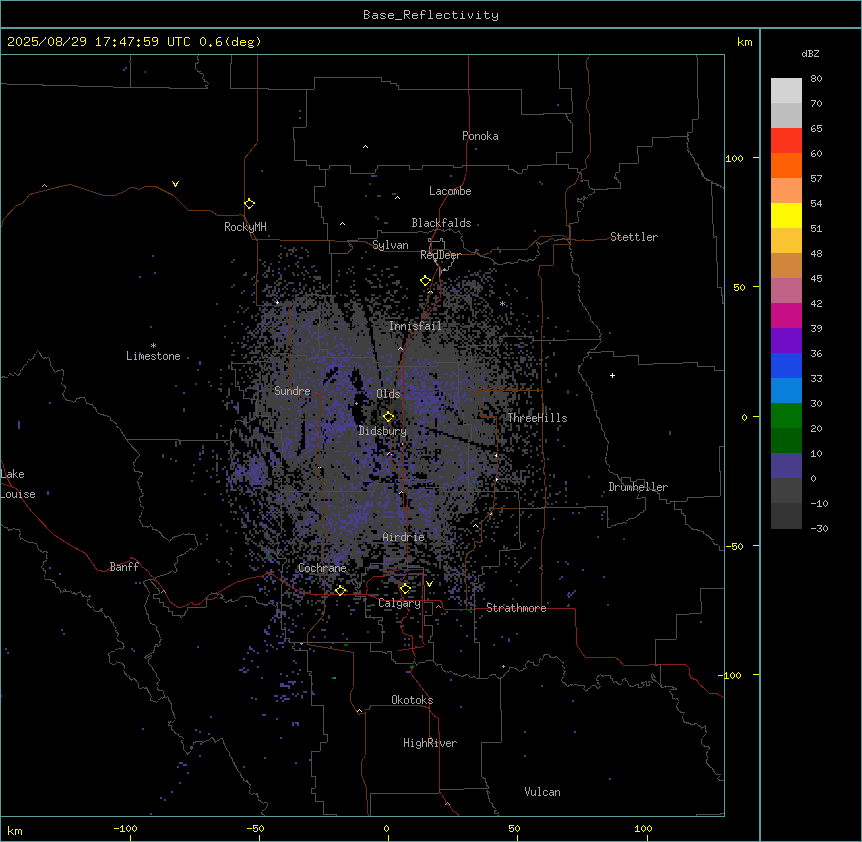This screenshot has width=862, height=842.
Task: Click the bottom axis -100 km tick label
Action: [125, 828]
